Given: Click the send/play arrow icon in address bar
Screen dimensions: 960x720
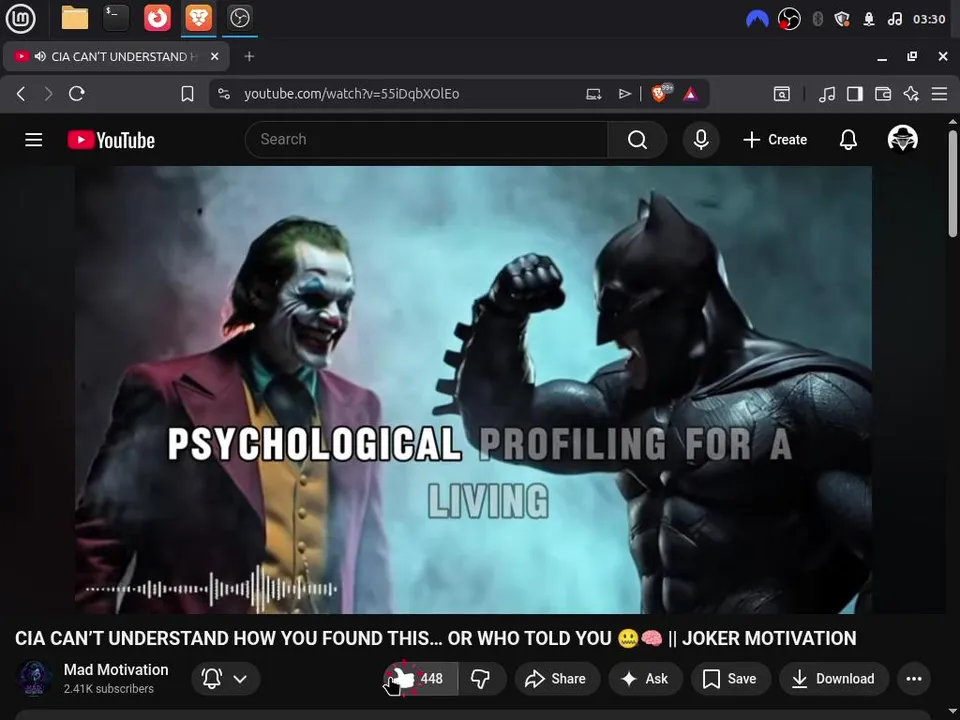Looking at the screenshot, I should 624,94.
